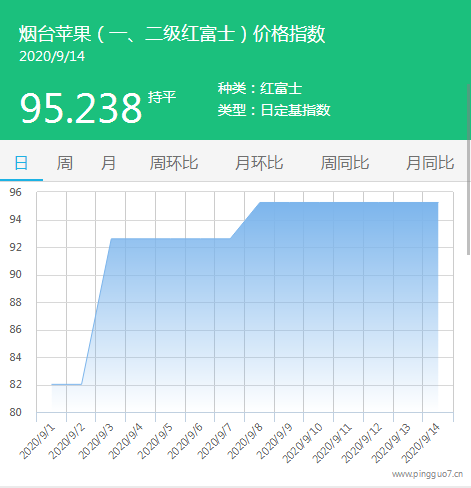Click the 类型：日定基指数 type label
The width and height of the screenshot is (471, 488).
(x=274, y=110)
